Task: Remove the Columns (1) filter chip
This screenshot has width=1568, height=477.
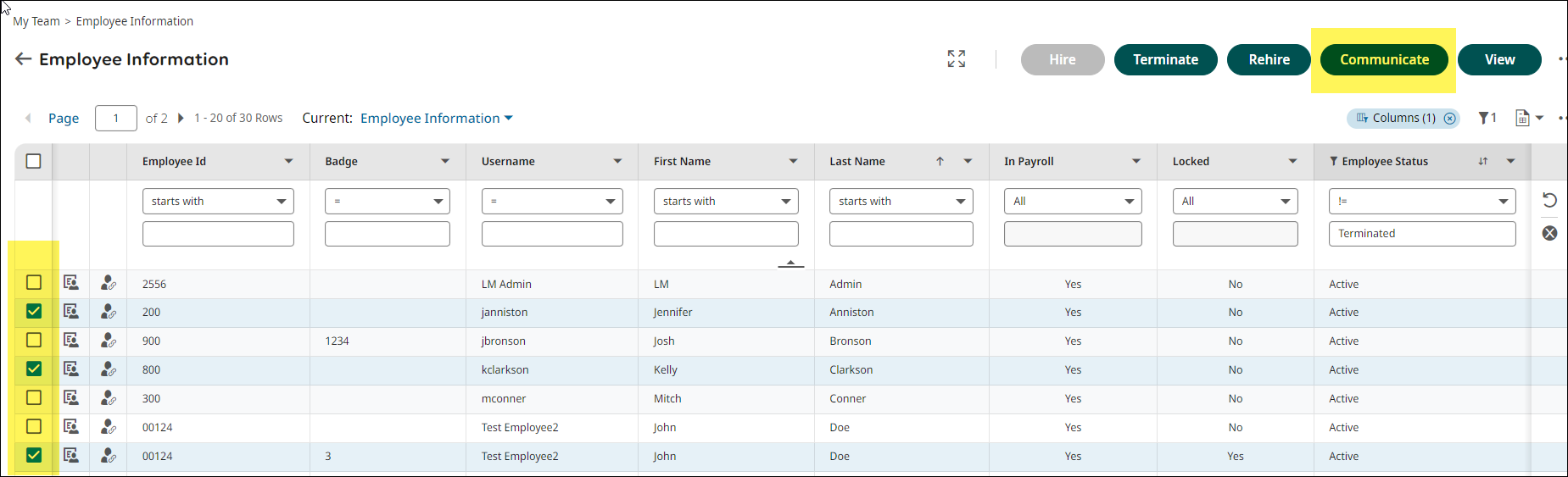Action: click(x=1450, y=119)
